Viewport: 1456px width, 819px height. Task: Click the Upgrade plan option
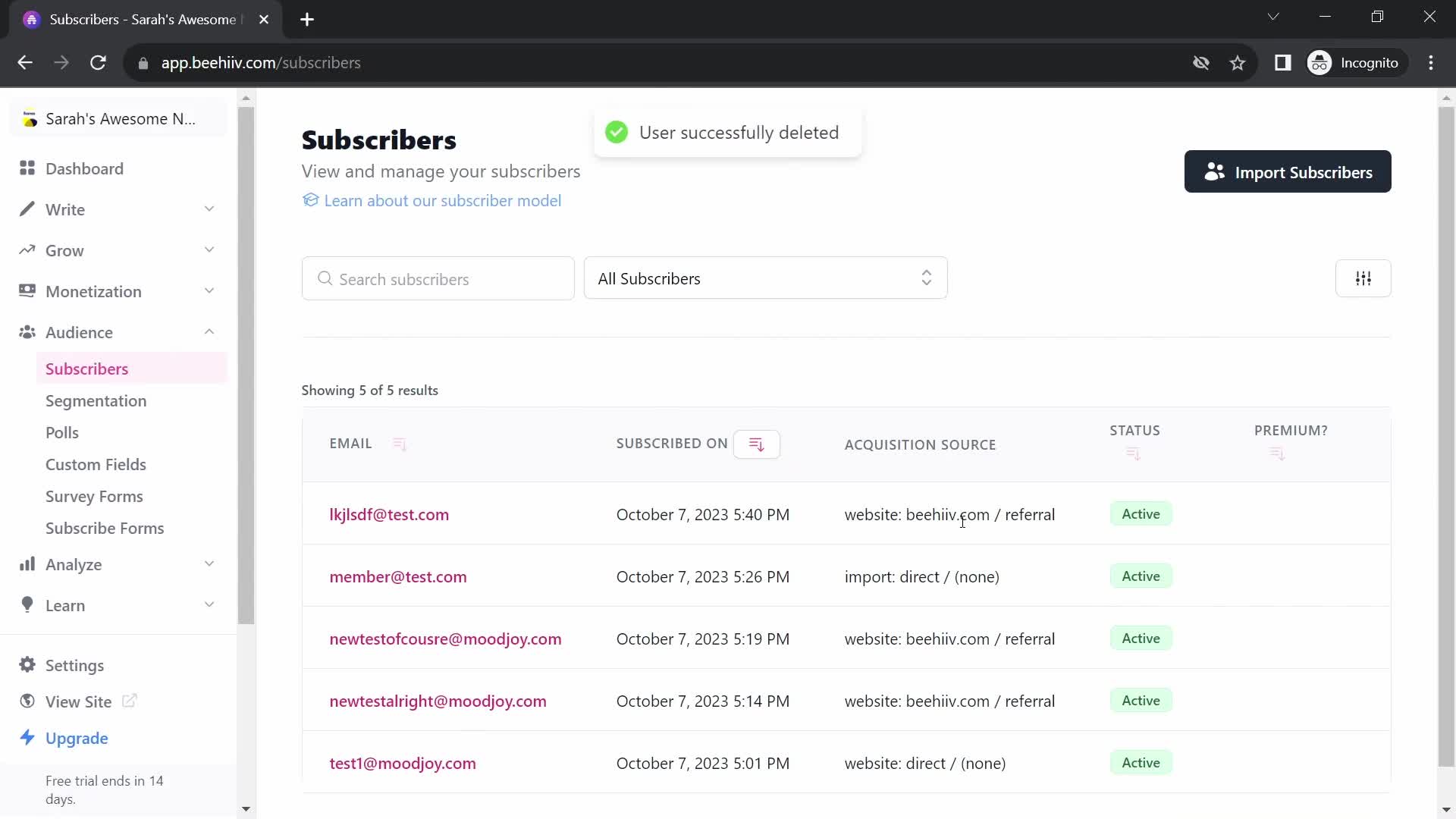tap(77, 738)
